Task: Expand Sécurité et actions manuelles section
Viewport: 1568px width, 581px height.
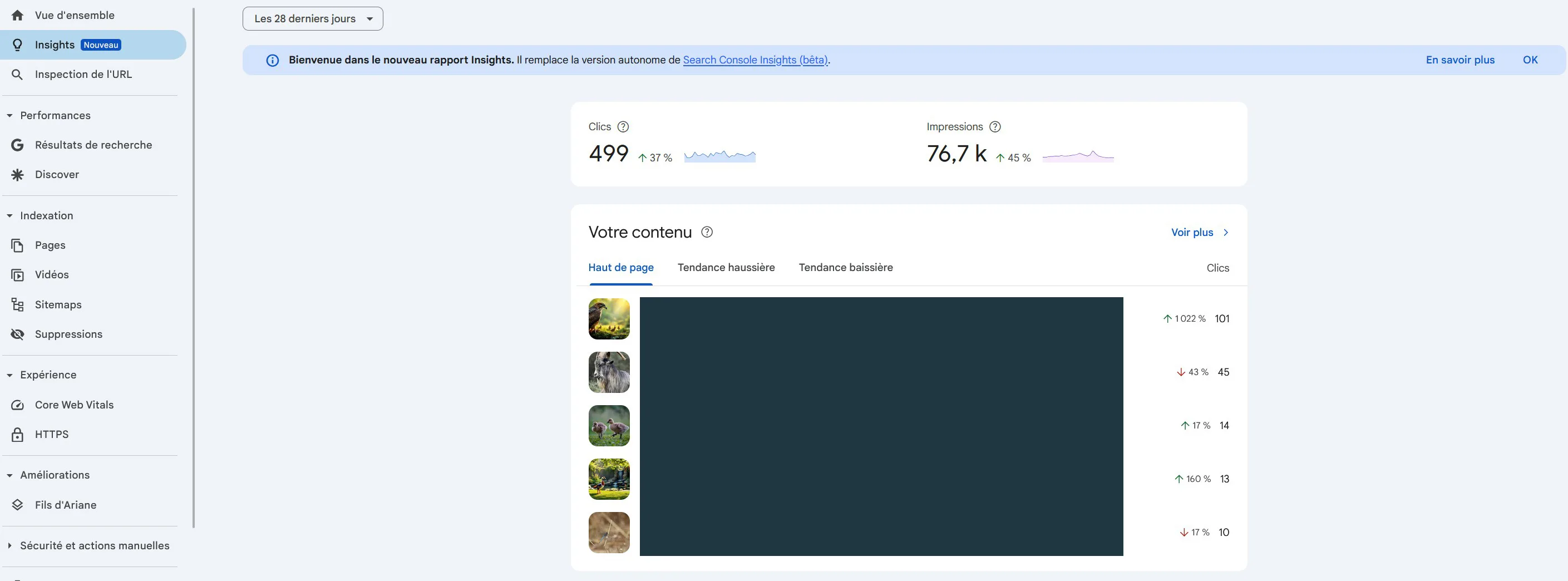Action: (10, 546)
